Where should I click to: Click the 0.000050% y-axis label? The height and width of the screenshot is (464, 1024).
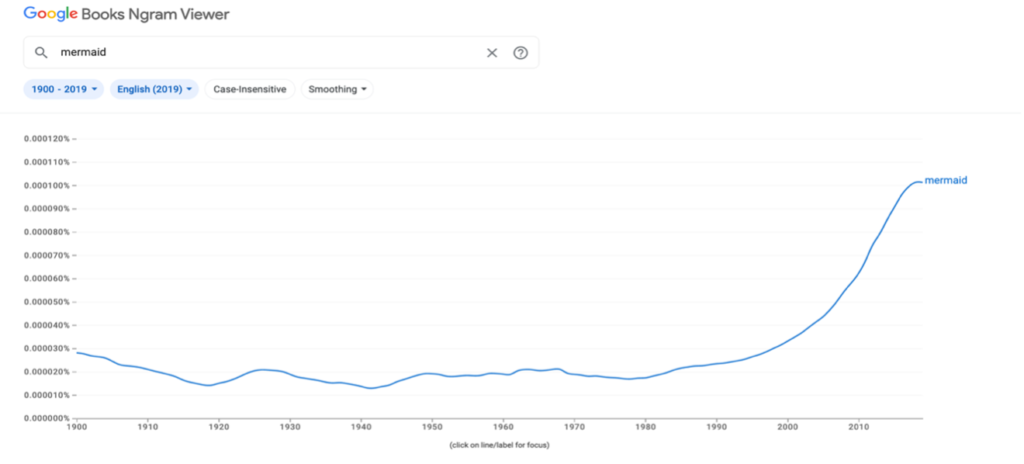click(x=46, y=302)
